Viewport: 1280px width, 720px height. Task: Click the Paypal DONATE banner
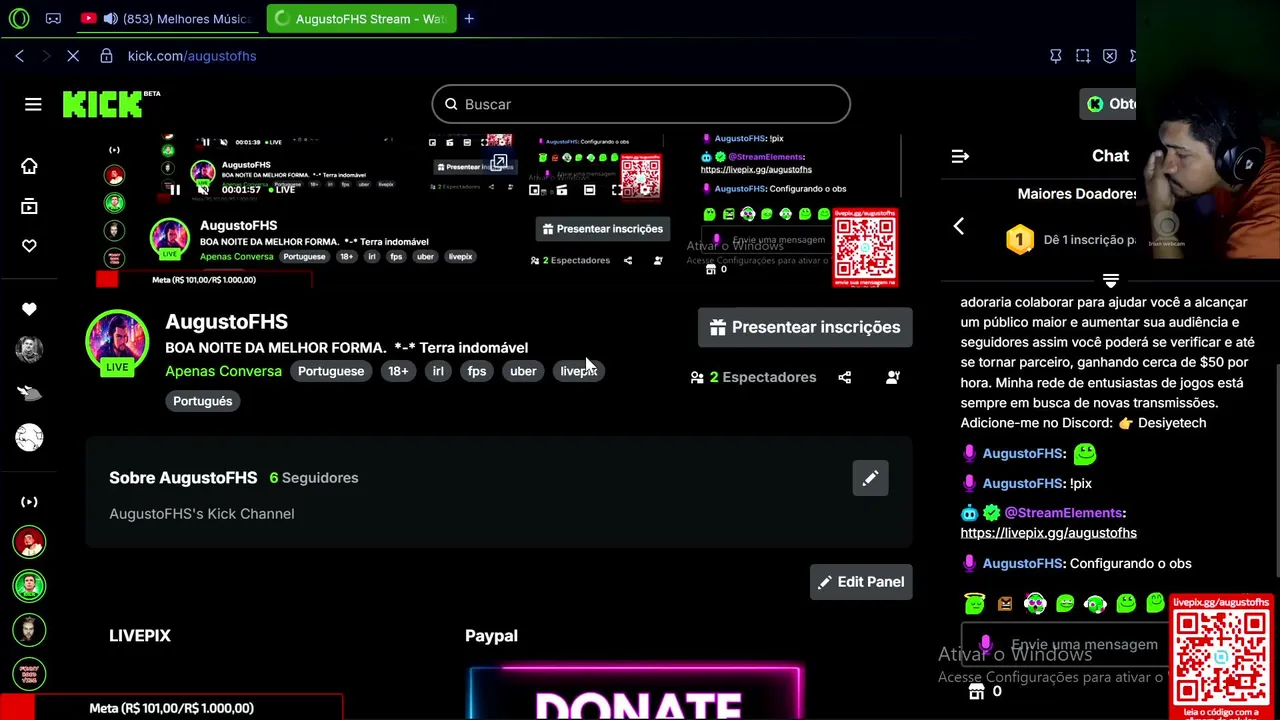pyautogui.click(x=636, y=693)
